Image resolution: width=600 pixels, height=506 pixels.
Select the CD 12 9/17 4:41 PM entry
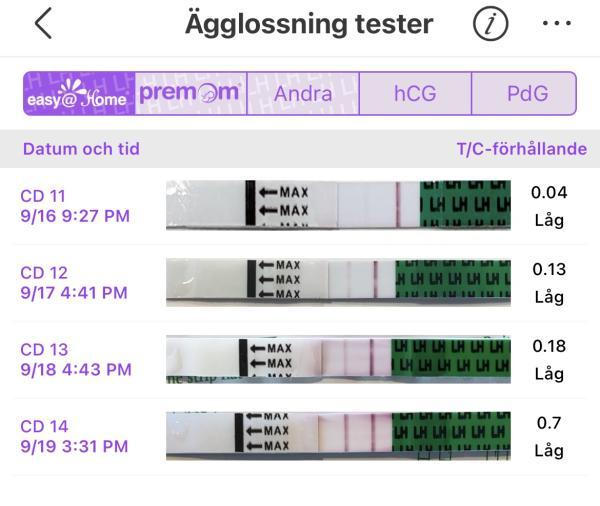tap(74, 283)
